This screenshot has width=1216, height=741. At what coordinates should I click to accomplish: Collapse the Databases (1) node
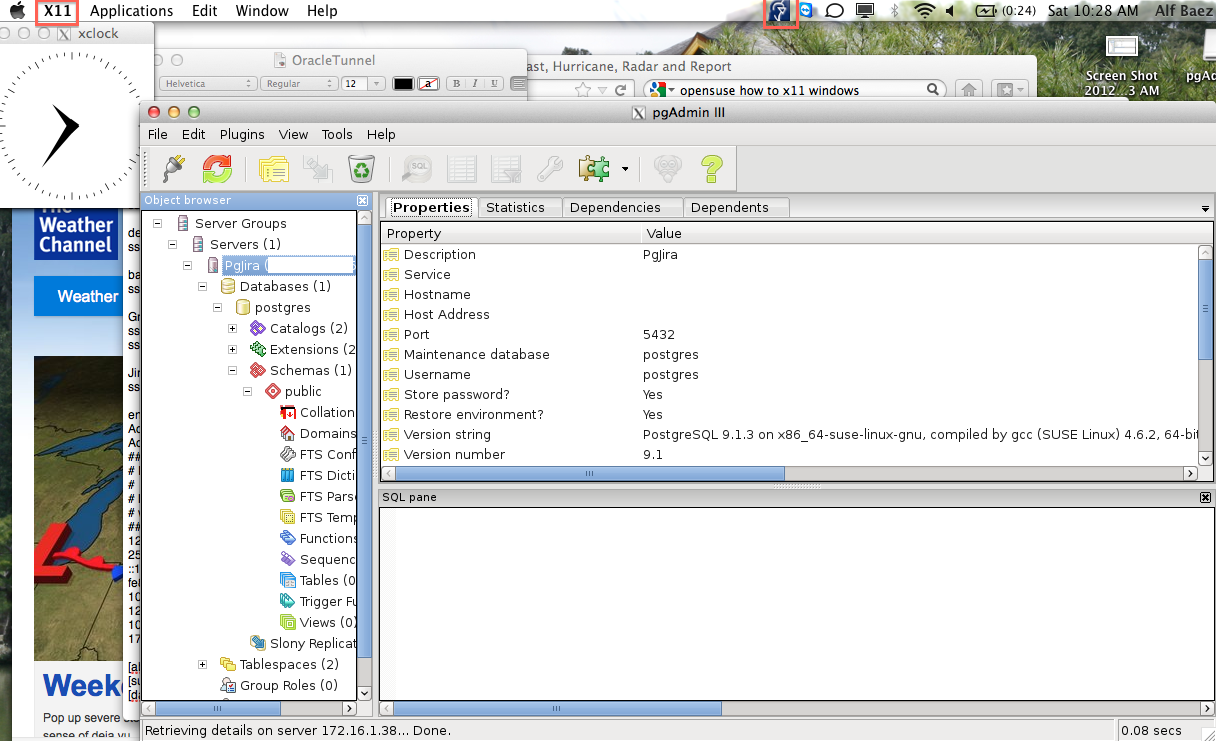tap(203, 286)
